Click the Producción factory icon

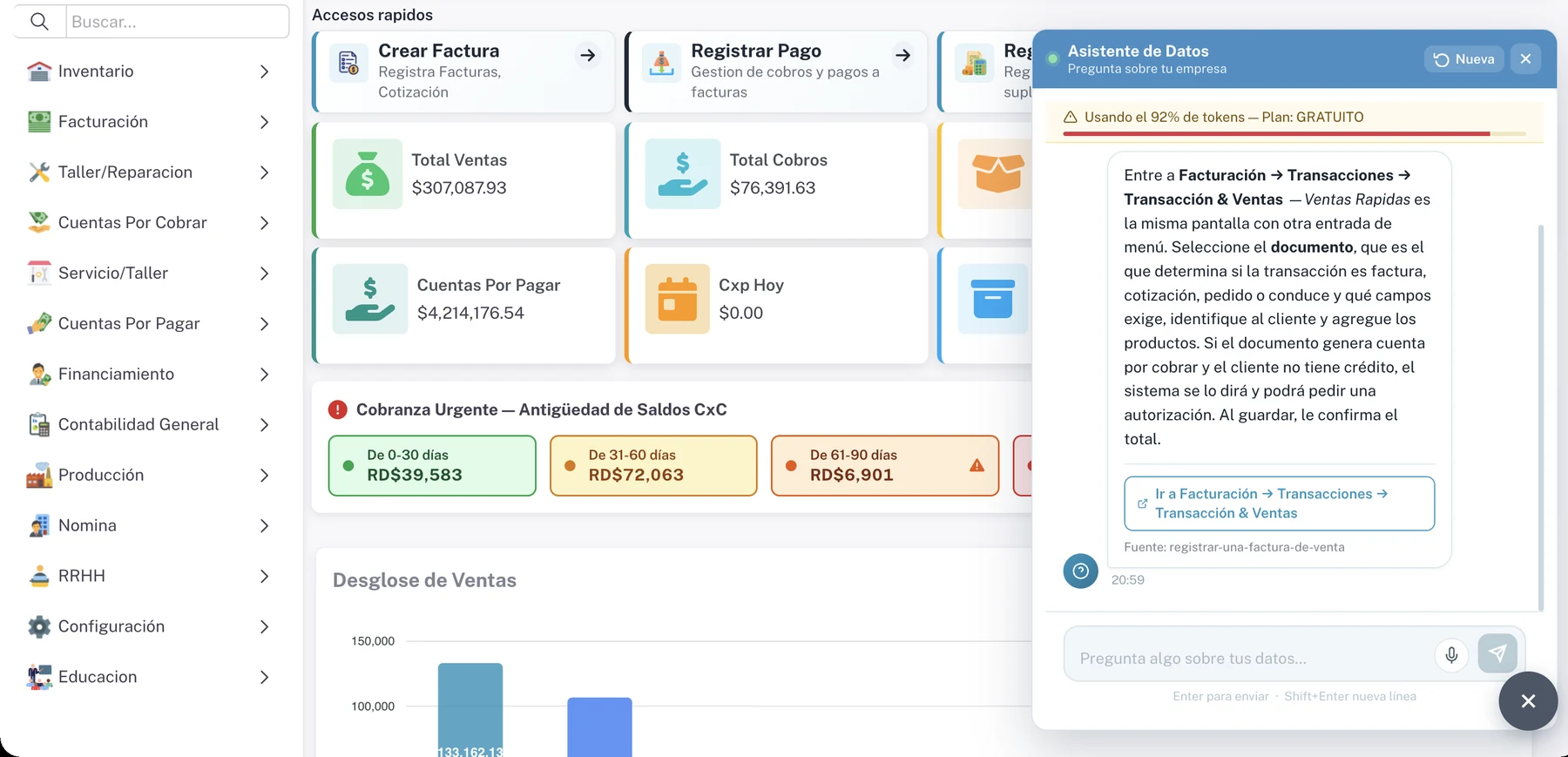pos(39,476)
